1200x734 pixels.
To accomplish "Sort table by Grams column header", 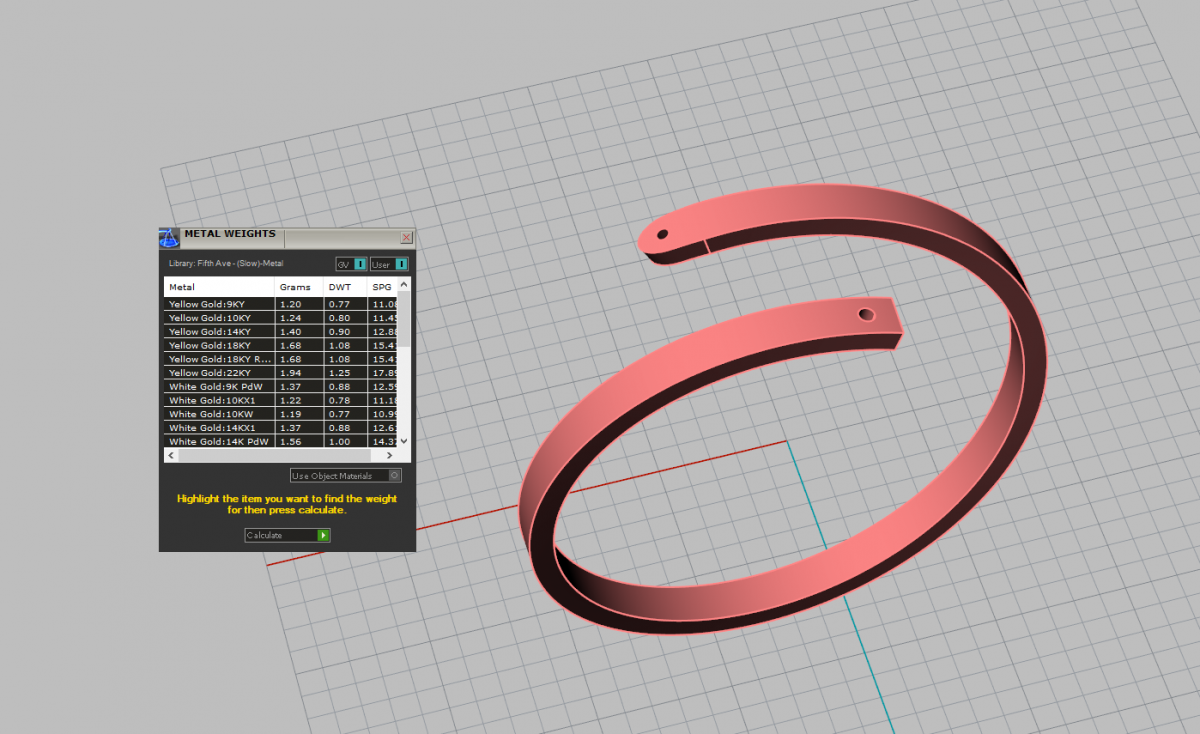I will 297,287.
